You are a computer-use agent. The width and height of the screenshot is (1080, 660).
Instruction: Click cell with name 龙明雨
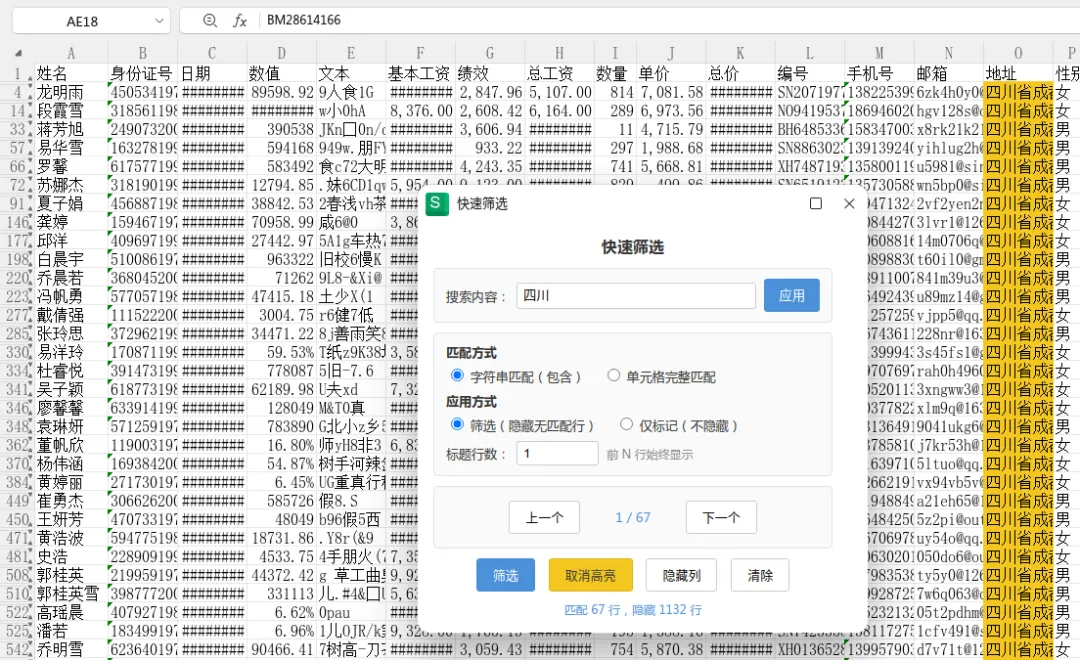tap(70, 92)
